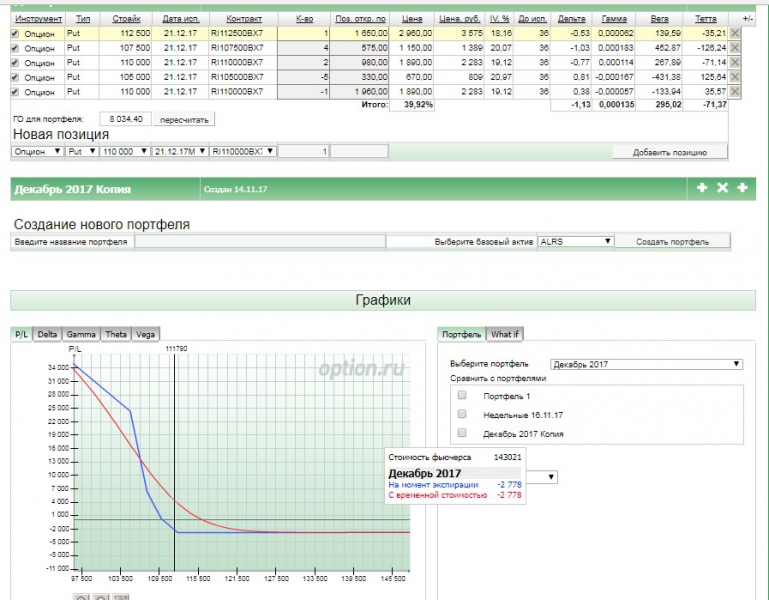This screenshot has width=769, height=600.
Task: Sort table by the Страйк column header
Action: coord(126,19)
